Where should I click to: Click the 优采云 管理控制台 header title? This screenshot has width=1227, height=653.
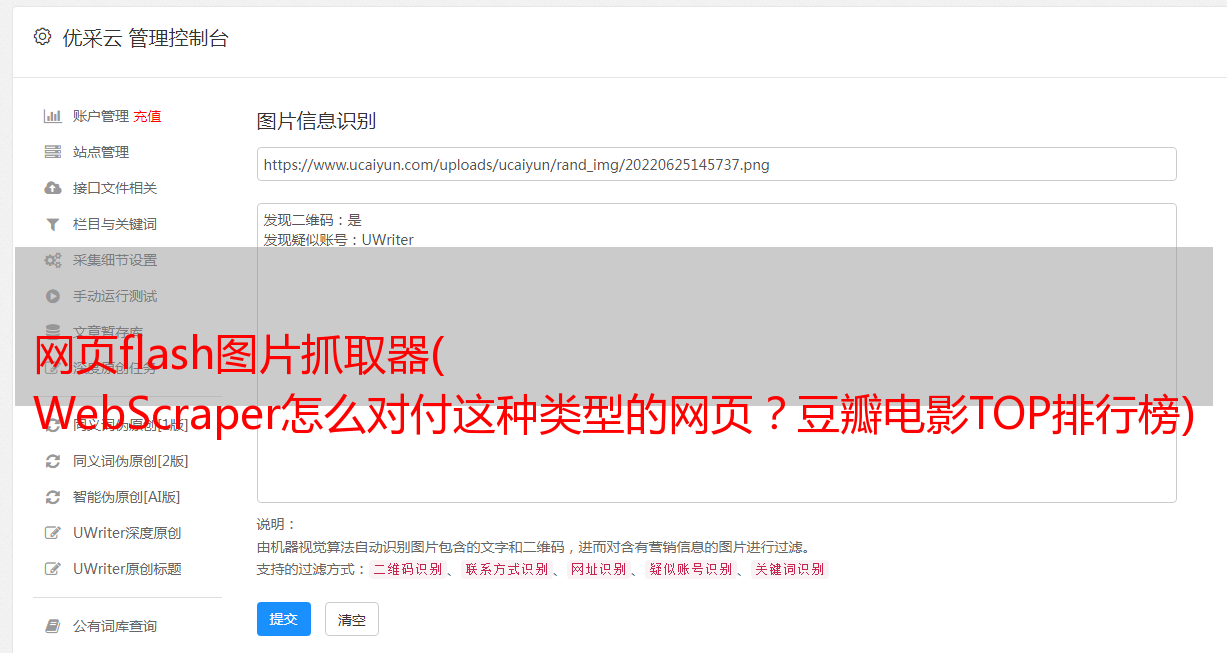(x=145, y=38)
